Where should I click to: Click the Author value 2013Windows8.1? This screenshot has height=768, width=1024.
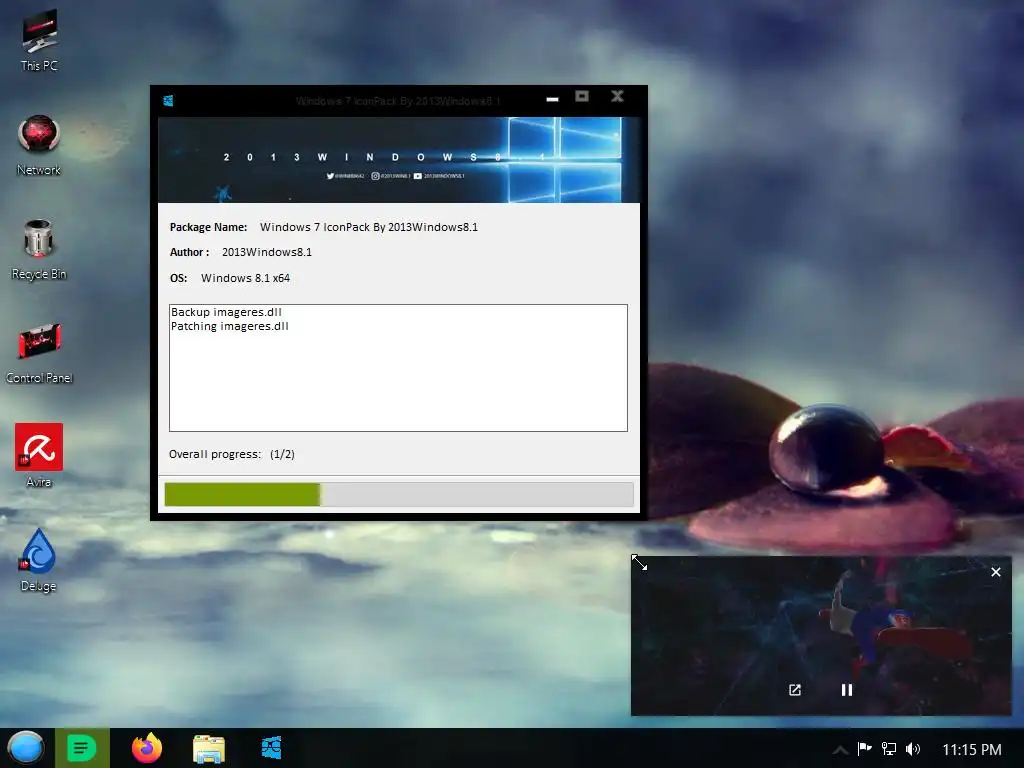tap(266, 252)
